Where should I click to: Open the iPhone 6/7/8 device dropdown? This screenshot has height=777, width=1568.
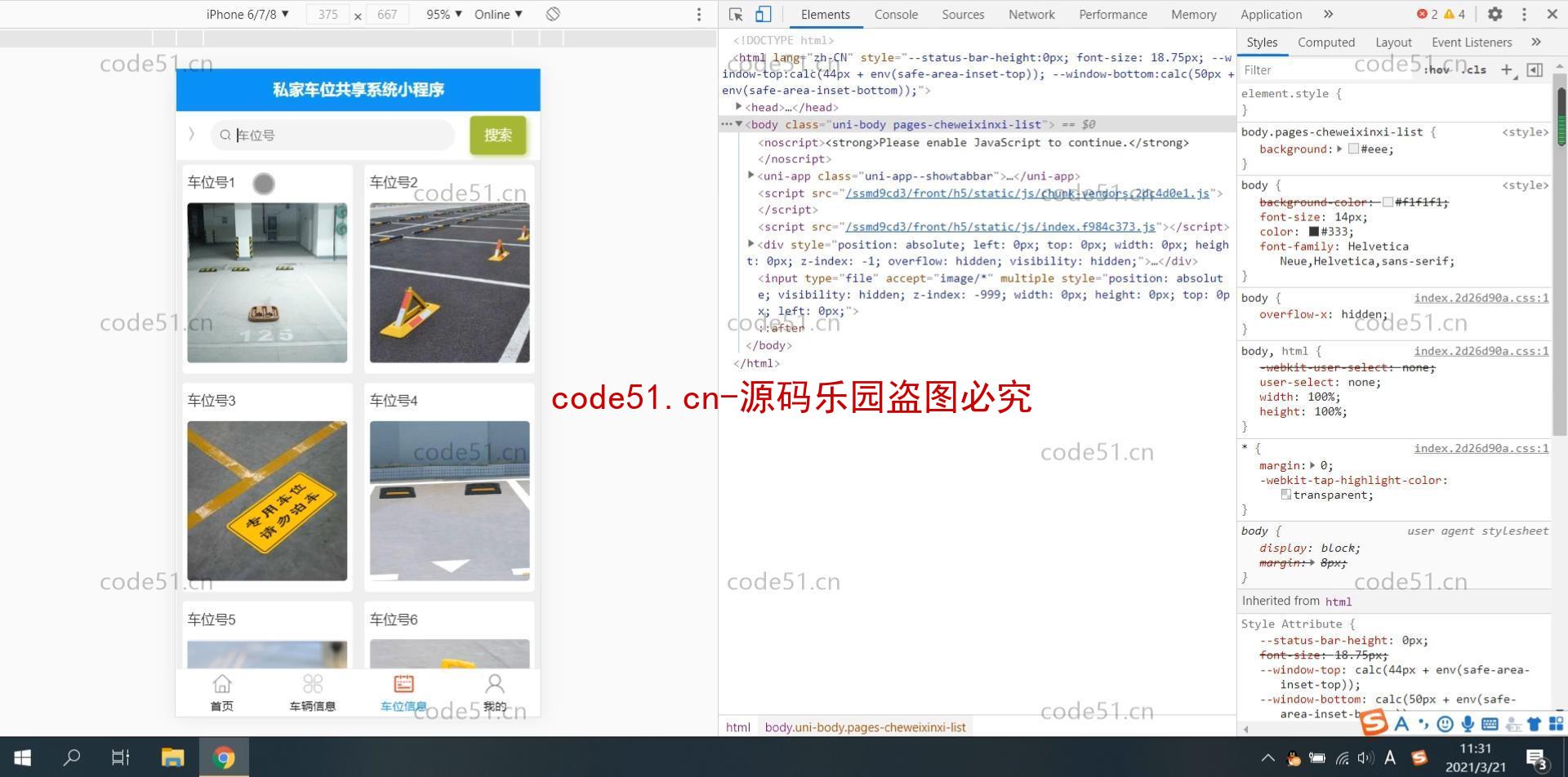pyautogui.click(x=247, y=14)
